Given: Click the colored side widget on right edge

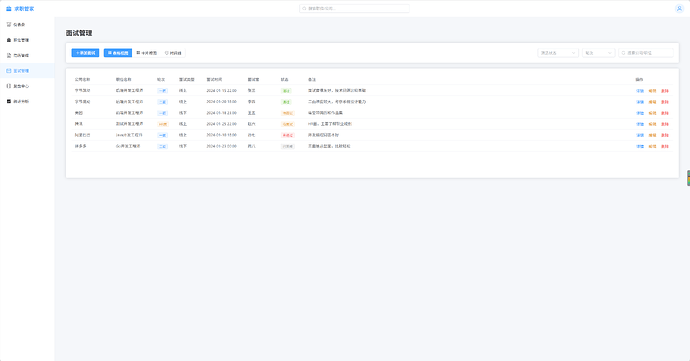Looking at the screenshot, I should coord(688,178).
